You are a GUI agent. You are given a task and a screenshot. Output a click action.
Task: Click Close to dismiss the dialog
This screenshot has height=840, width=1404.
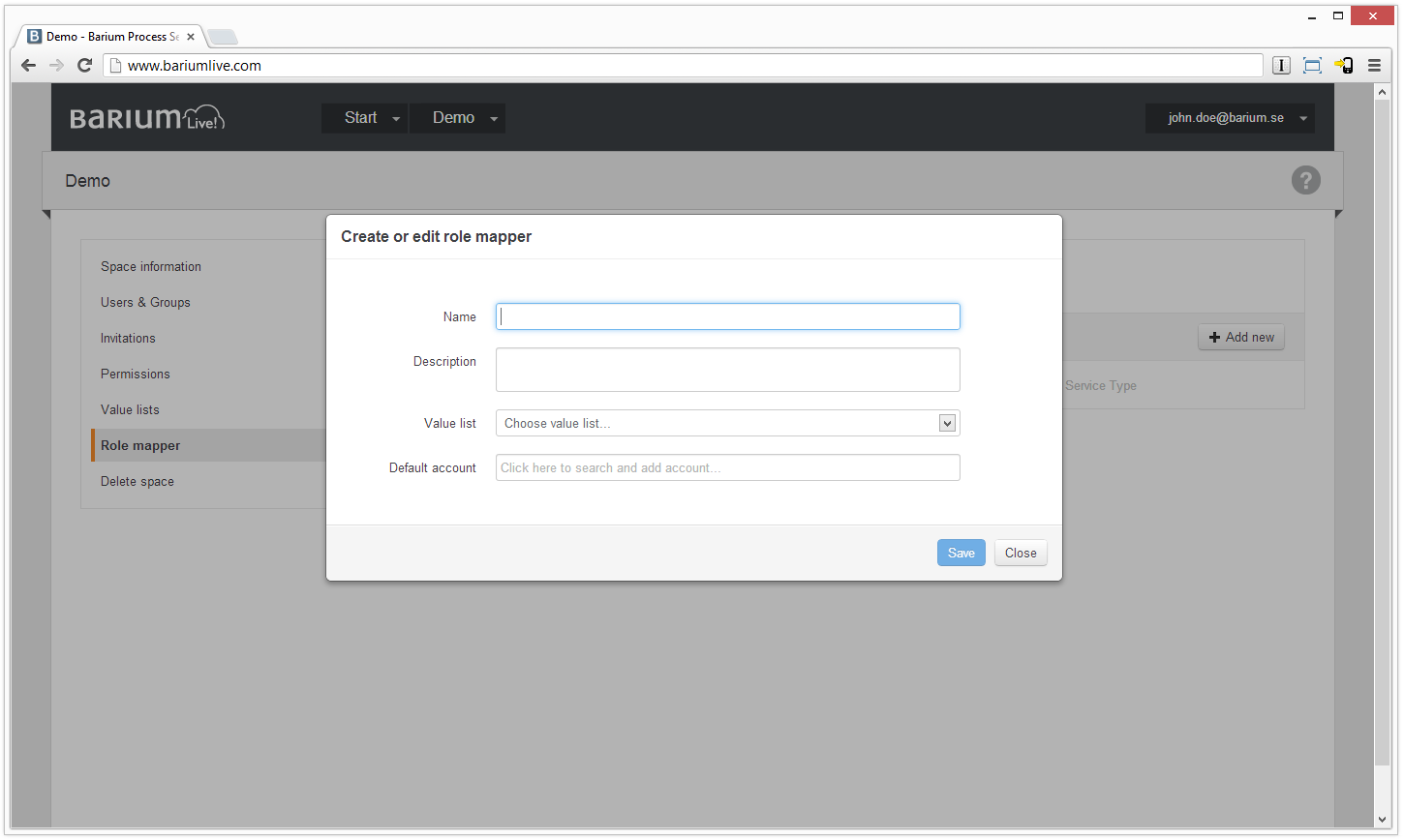pyautogui.click(x=1021, y=553)
